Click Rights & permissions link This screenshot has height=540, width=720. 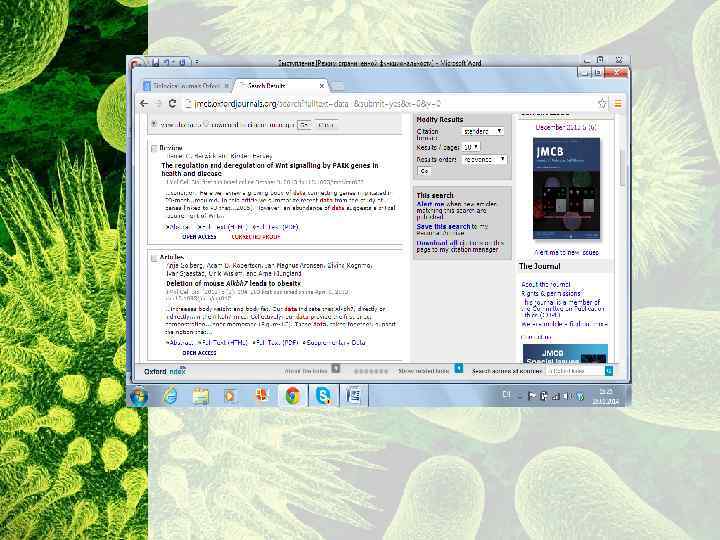click(x=551, y=293)
